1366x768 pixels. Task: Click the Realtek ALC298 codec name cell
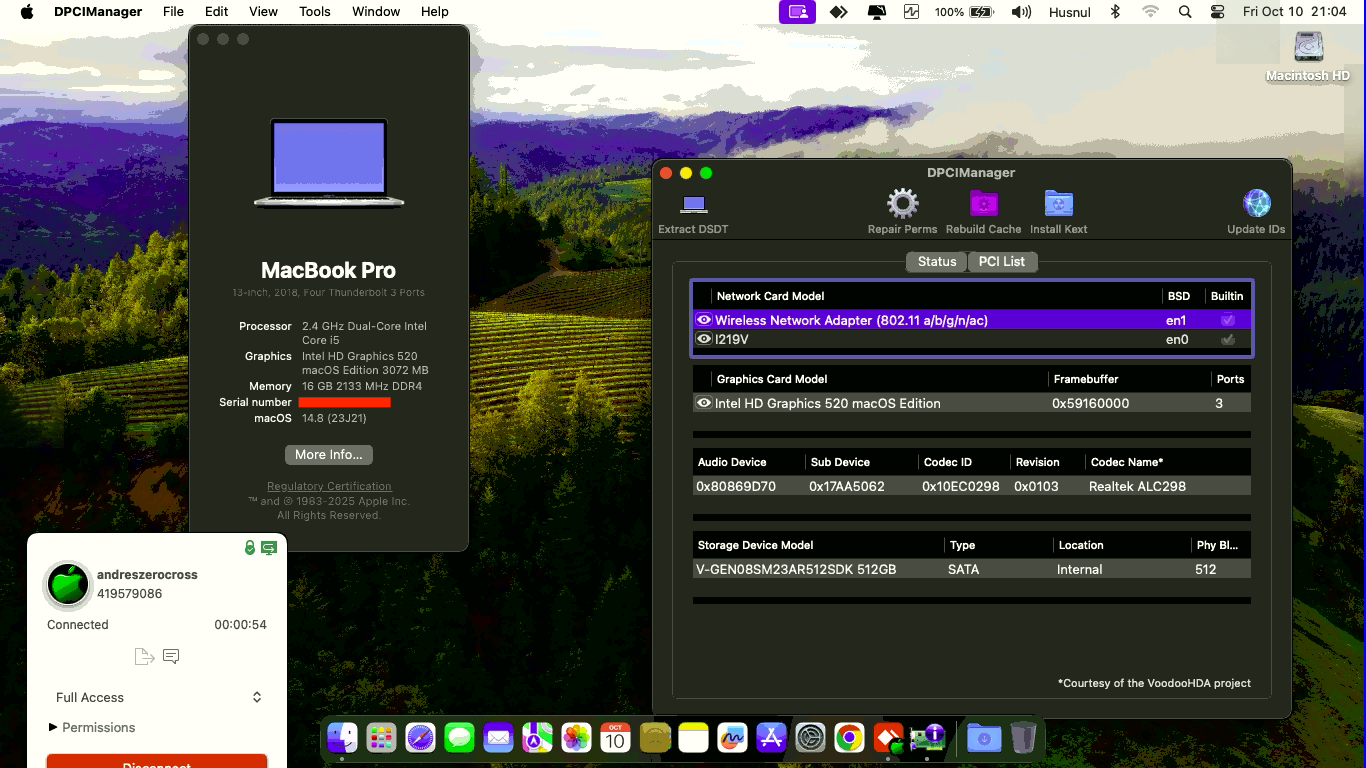point(1137,486)
